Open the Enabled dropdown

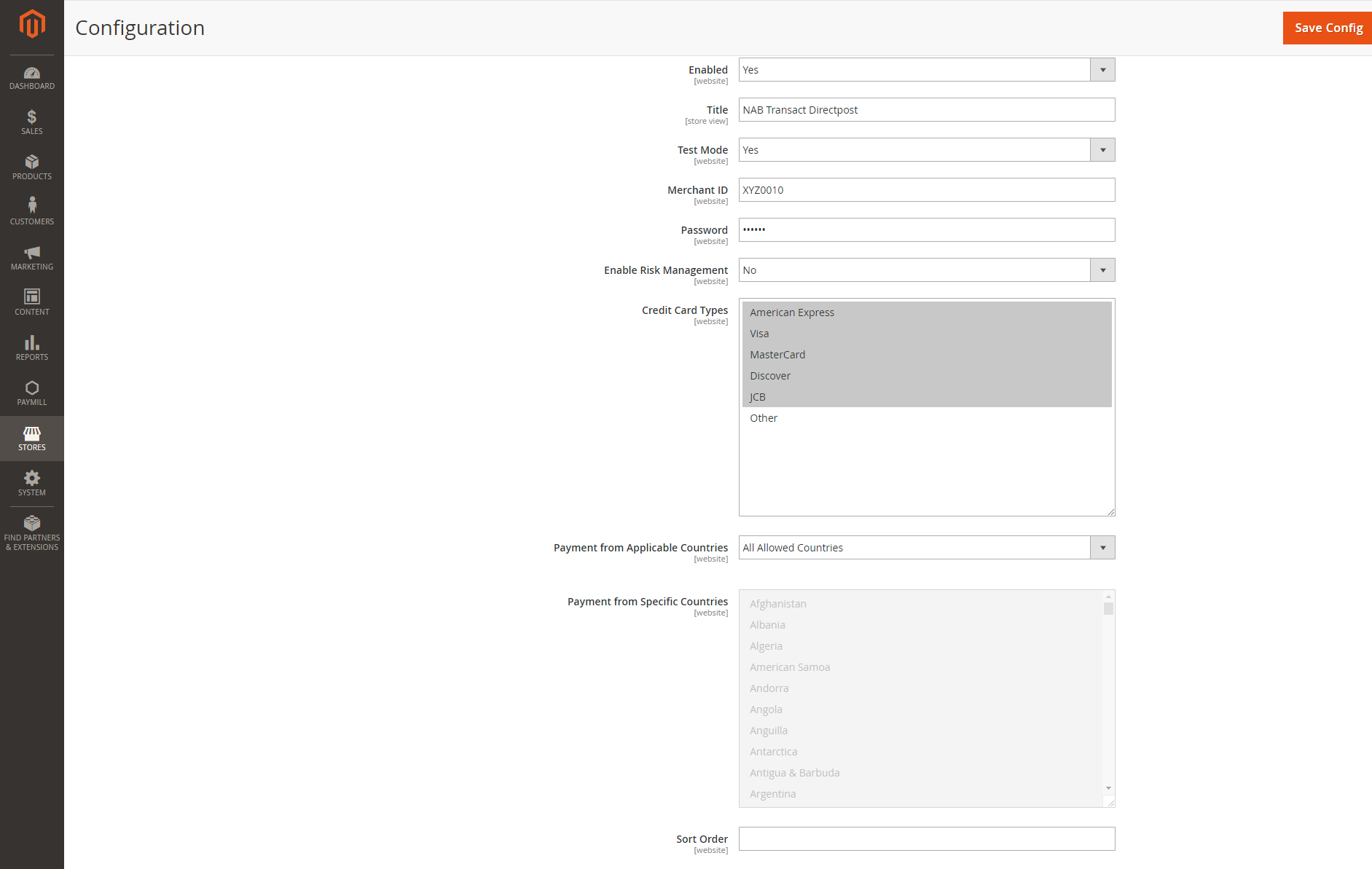pyautogui.click(x=927, y=70)
